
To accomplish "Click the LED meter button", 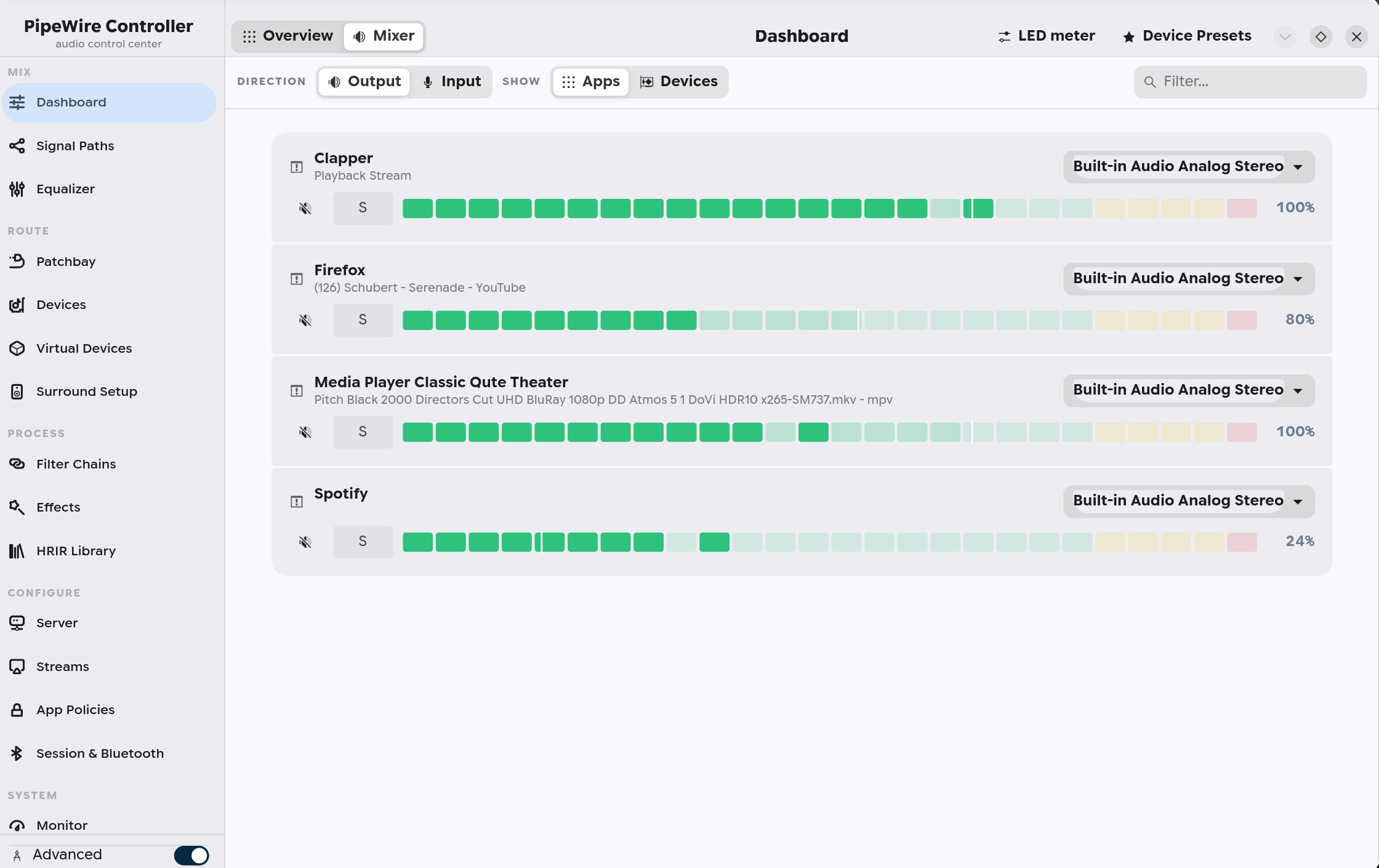I will click(x=1047, y=36).
